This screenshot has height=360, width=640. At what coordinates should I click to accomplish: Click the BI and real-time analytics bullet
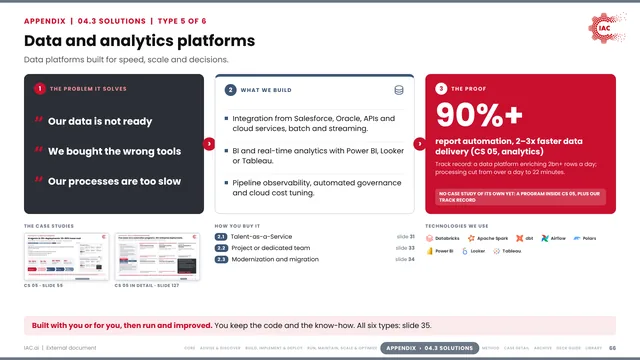[318, 156]
